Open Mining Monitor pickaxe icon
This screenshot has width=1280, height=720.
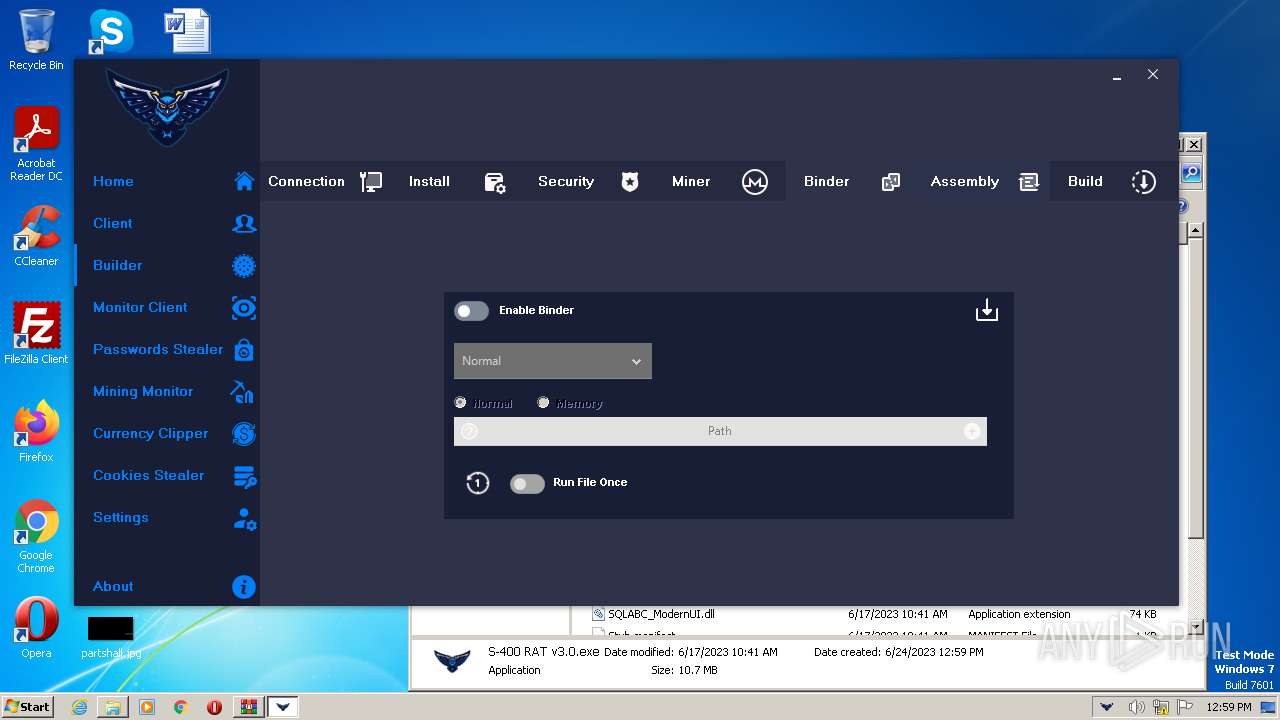(x=242, y=391)
